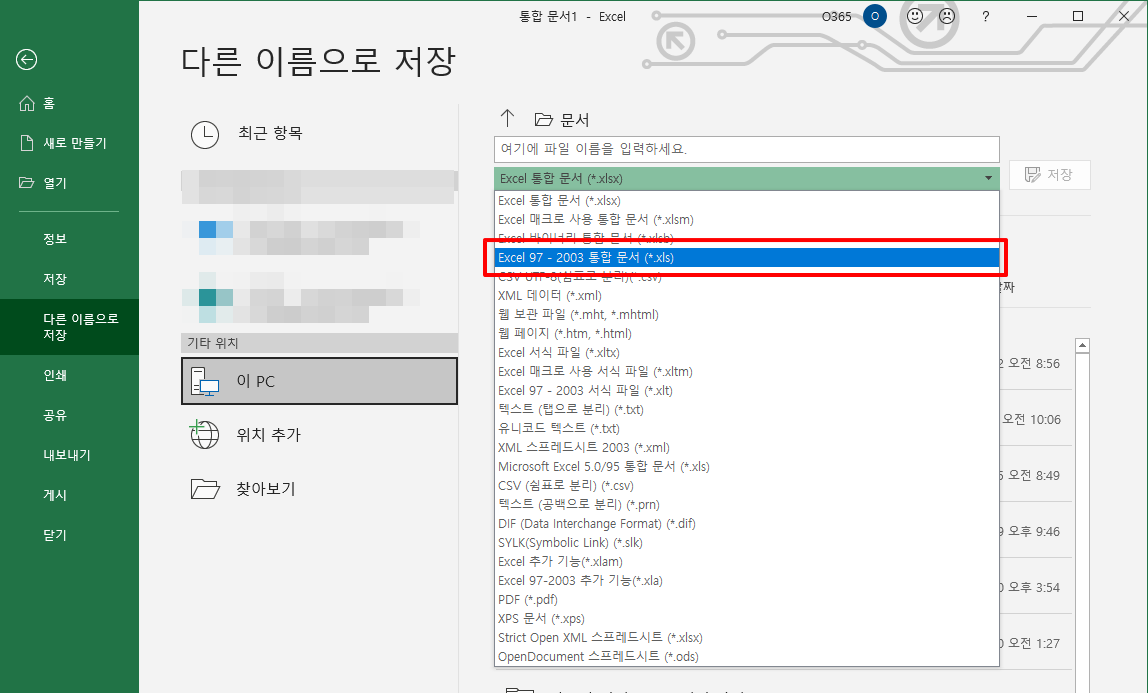Click the back arrow circle icon
The image size is (1148, 693).
[26, 59]
